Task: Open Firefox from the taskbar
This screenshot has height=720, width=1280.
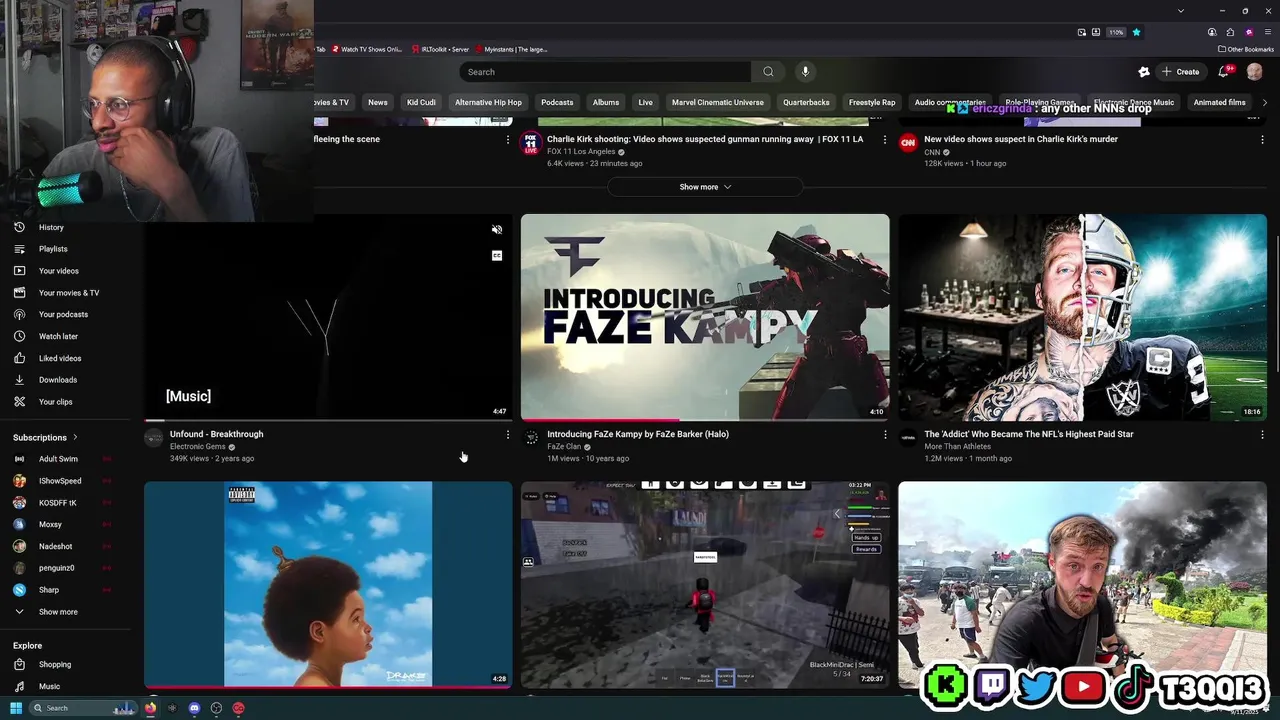Action: tap(150, 708)
